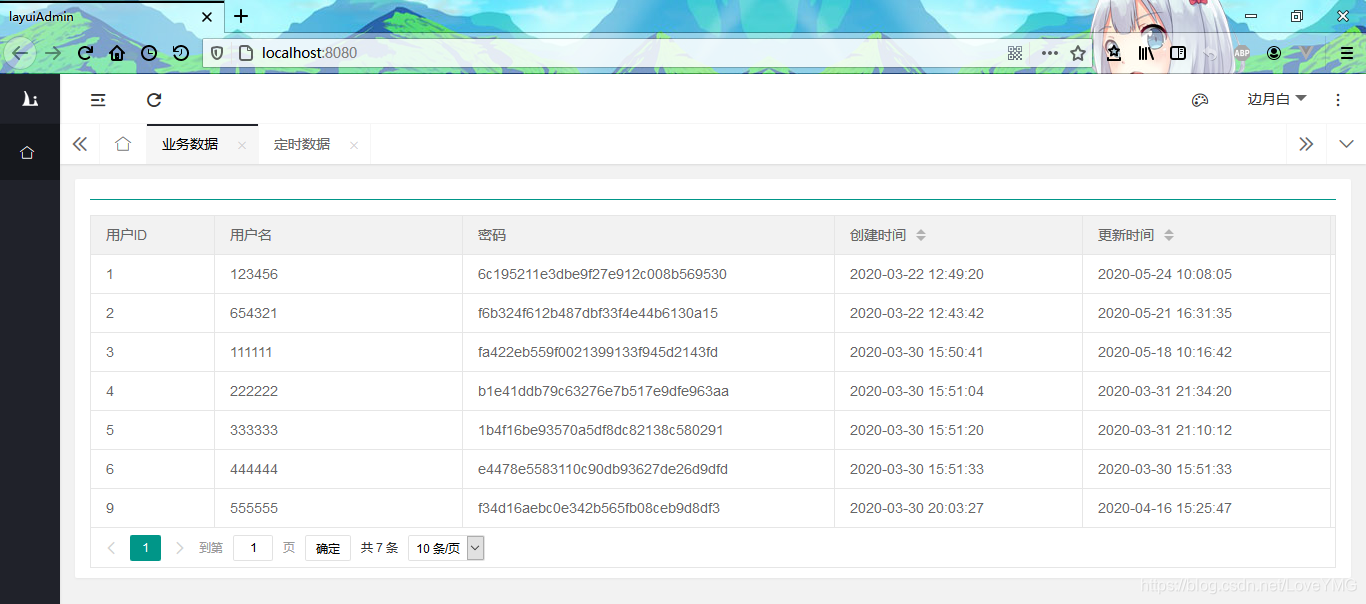Click password hash 6c195211e3dbe9f27e912c008b569530
The height and width of the screenshot is (604, 1366).
tap(602, 274)
